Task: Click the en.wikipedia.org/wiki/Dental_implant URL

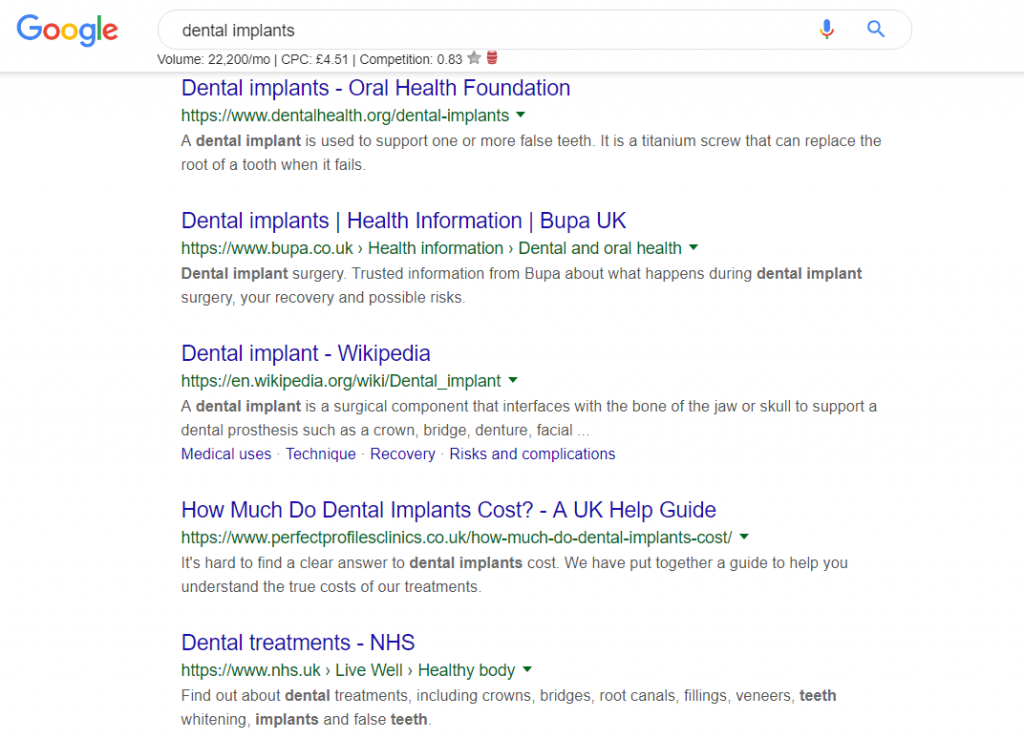Action: click(x=341, y=381)
